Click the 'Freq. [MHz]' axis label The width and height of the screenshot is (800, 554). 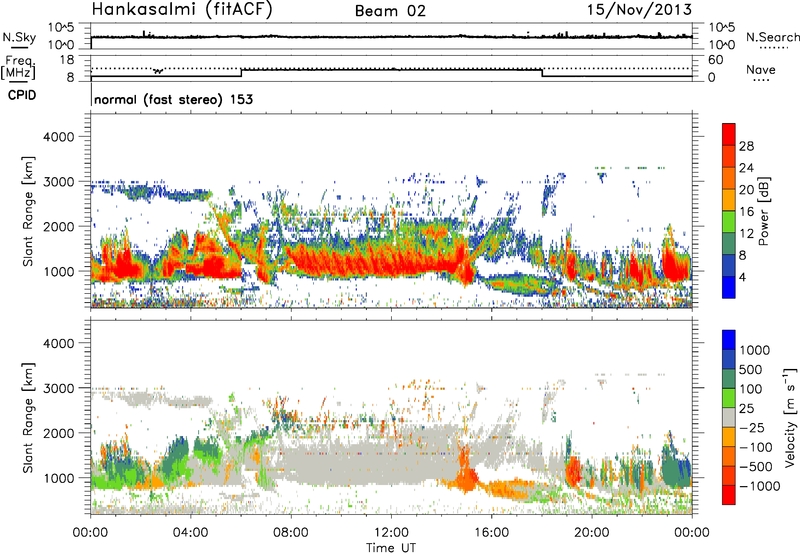click(x=18, y=68)
